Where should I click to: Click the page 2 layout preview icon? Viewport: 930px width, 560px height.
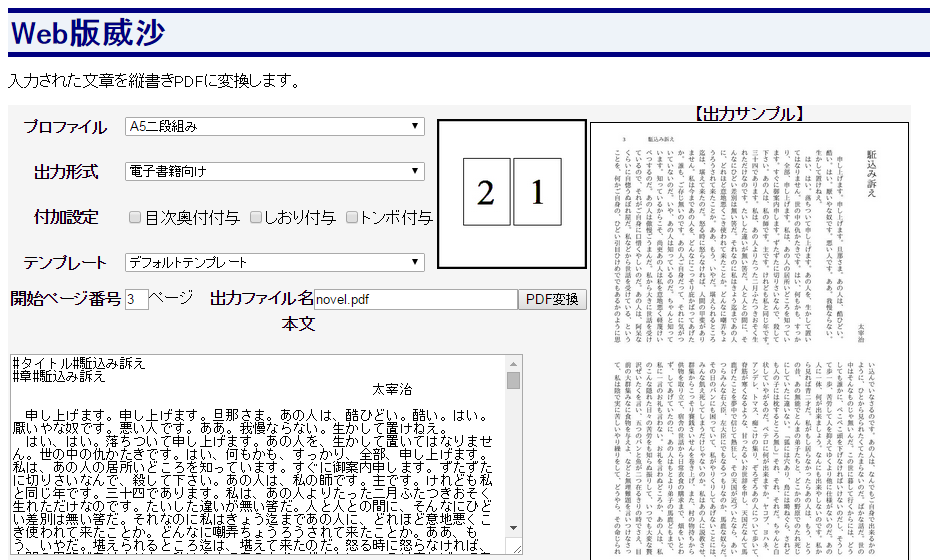click(x=486, y=192)
